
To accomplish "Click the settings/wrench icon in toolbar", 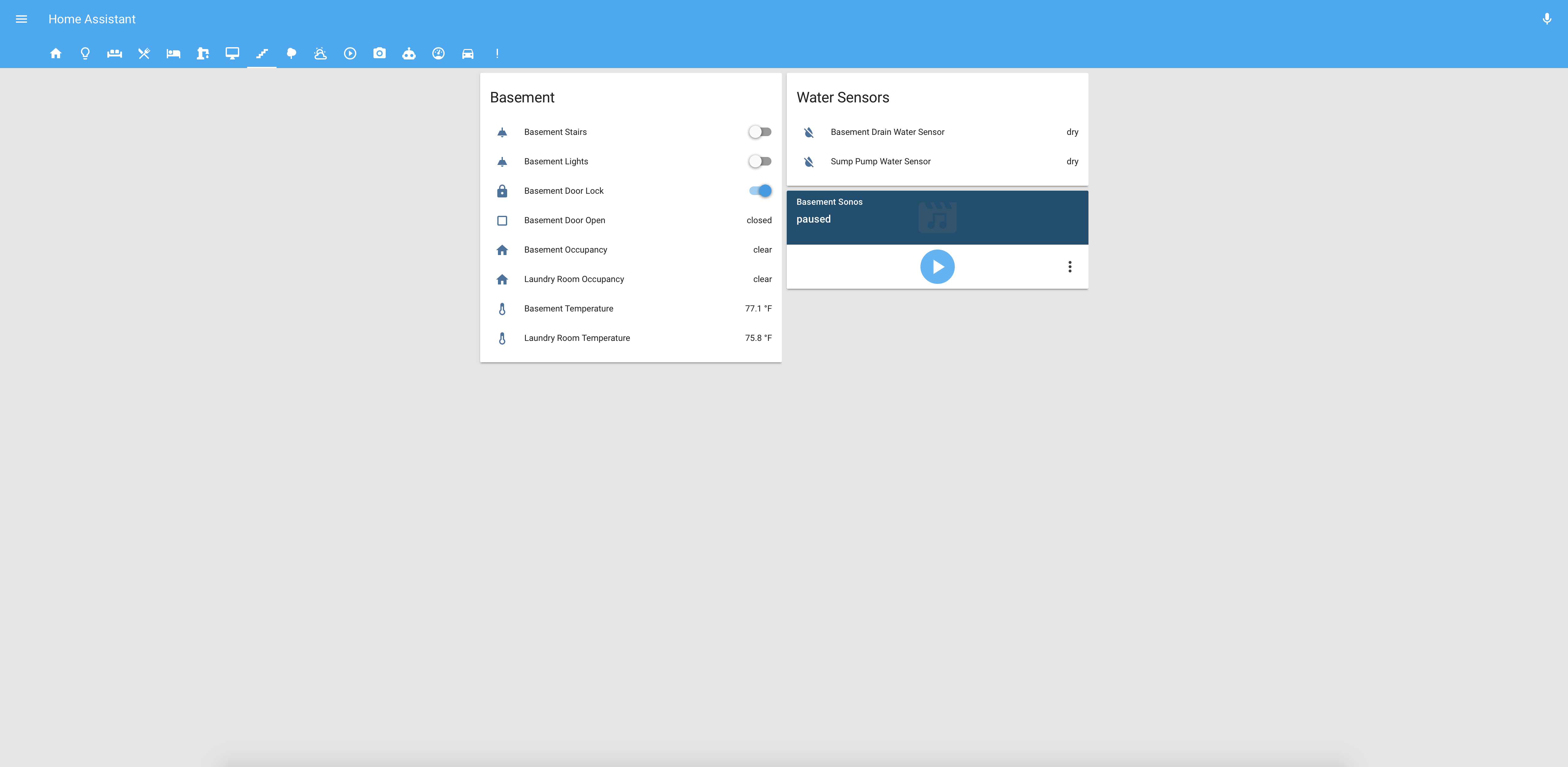I will (x=144, y=53).
